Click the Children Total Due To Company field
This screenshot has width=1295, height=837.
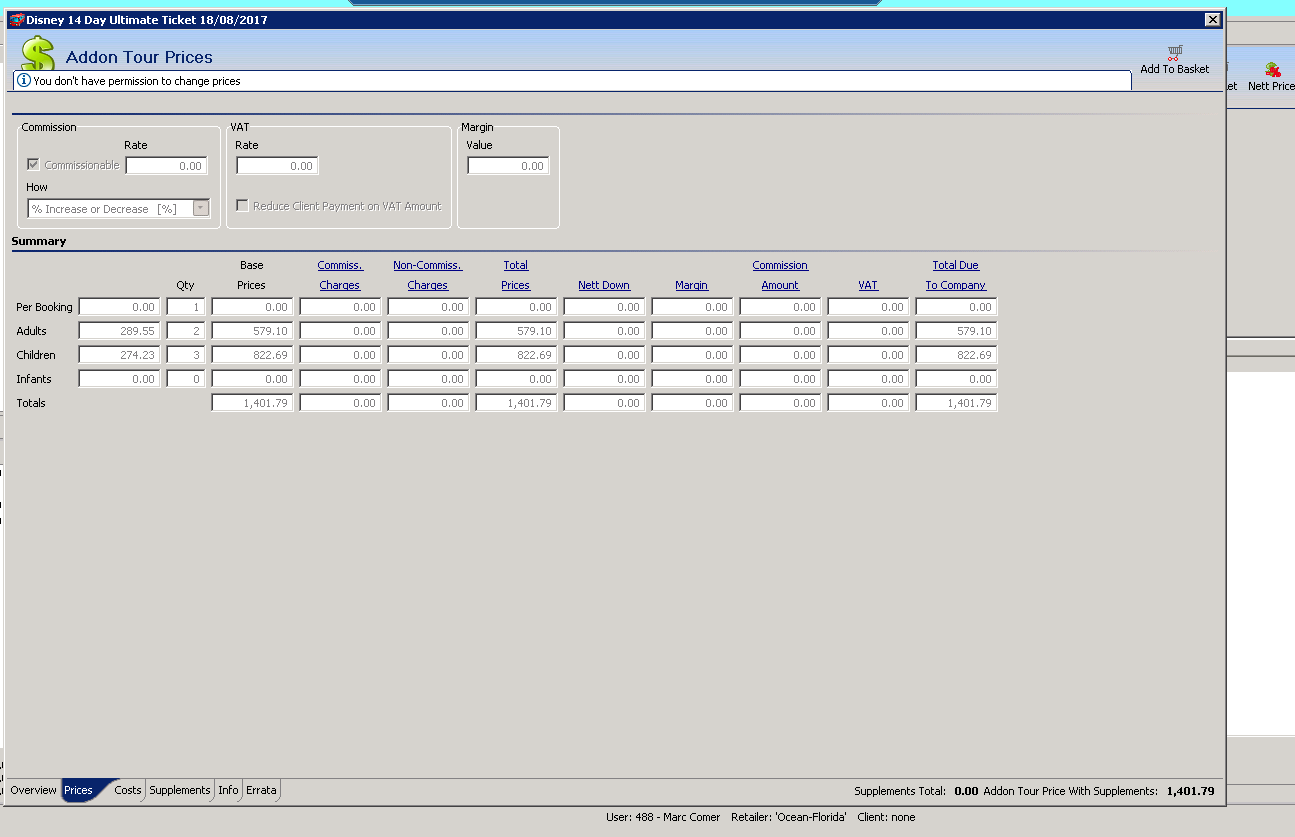(956, 355)
